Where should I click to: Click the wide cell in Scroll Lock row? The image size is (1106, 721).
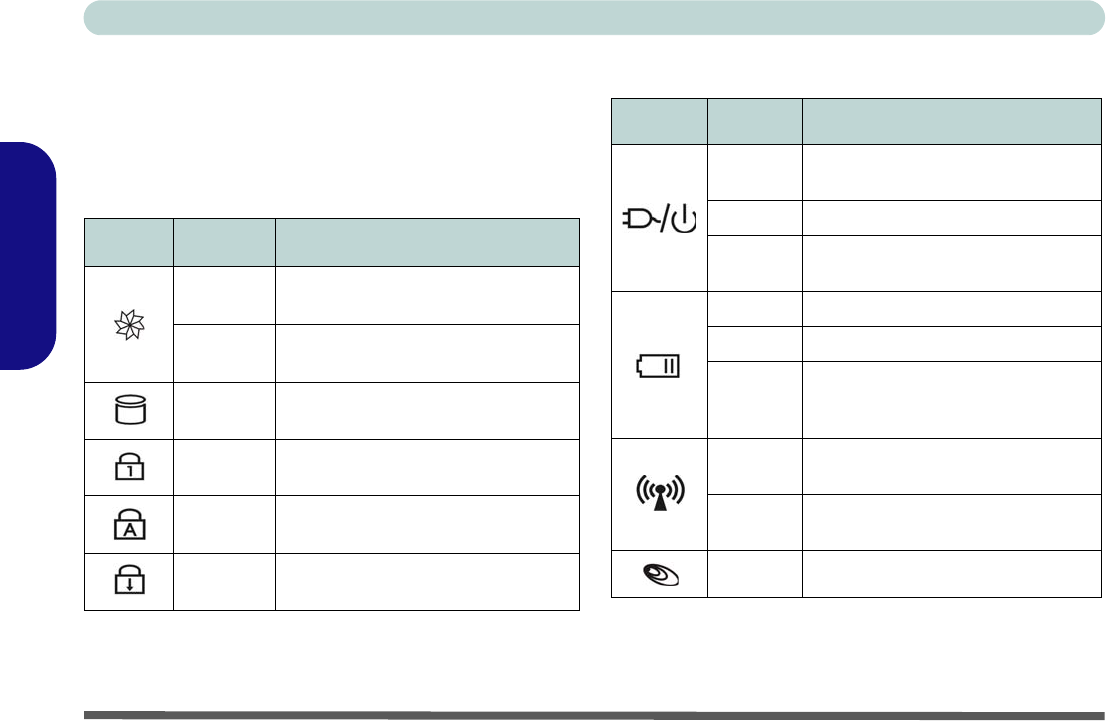click(427, 582)
